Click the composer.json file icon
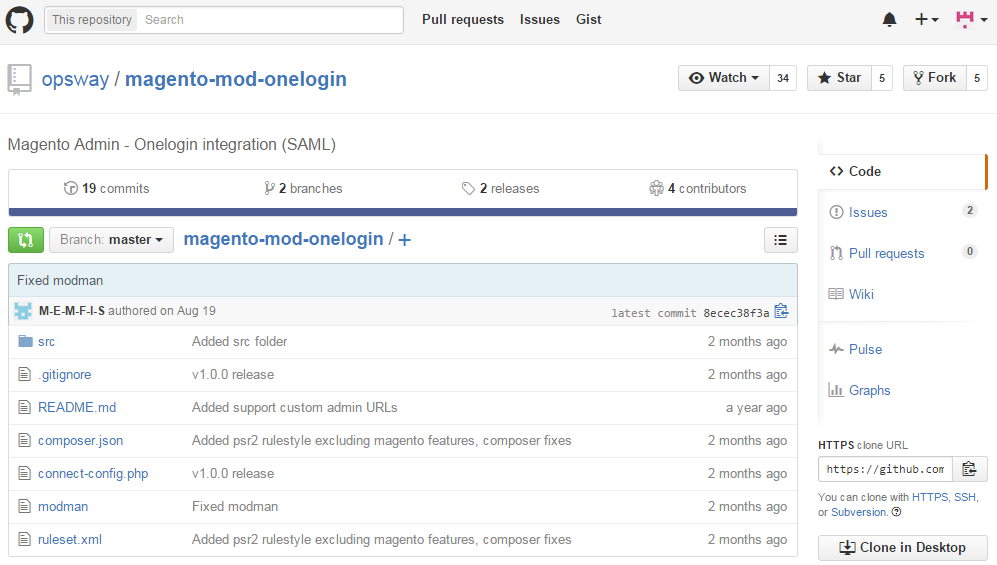 (24, 440)
